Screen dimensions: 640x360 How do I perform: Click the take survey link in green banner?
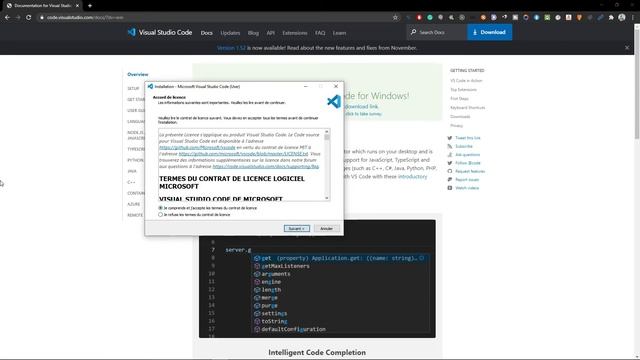[x=363, y=114]
